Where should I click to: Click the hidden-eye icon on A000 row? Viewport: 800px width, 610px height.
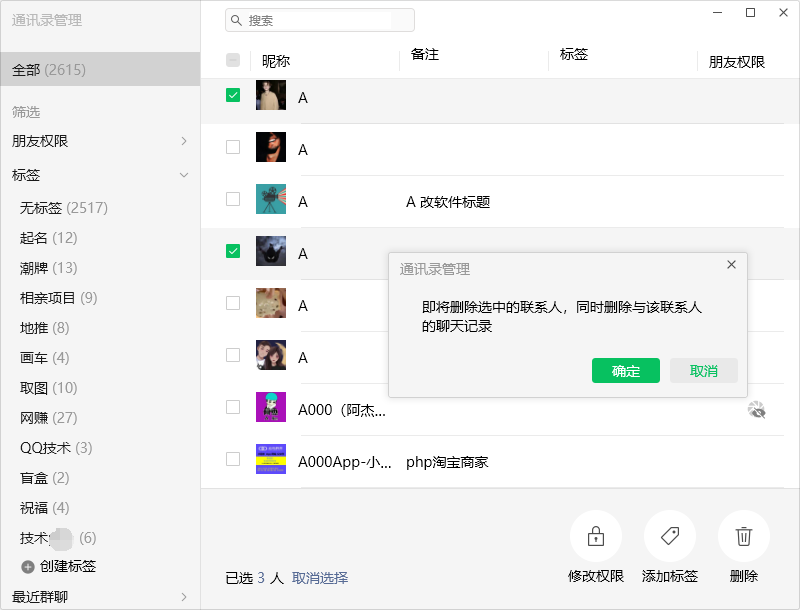(756, 409)
